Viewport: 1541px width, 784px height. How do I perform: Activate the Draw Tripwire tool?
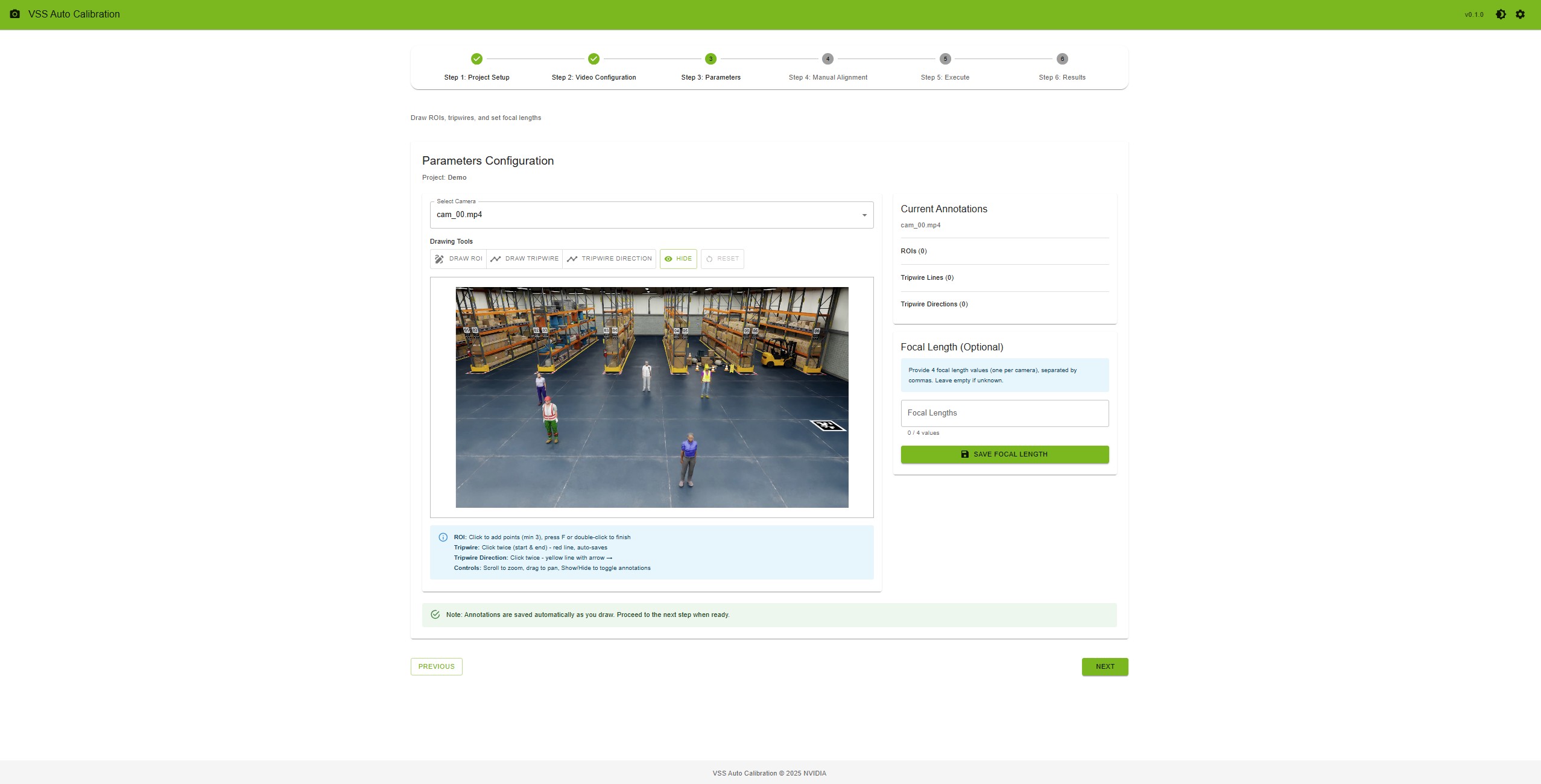(x=524, y=259)
